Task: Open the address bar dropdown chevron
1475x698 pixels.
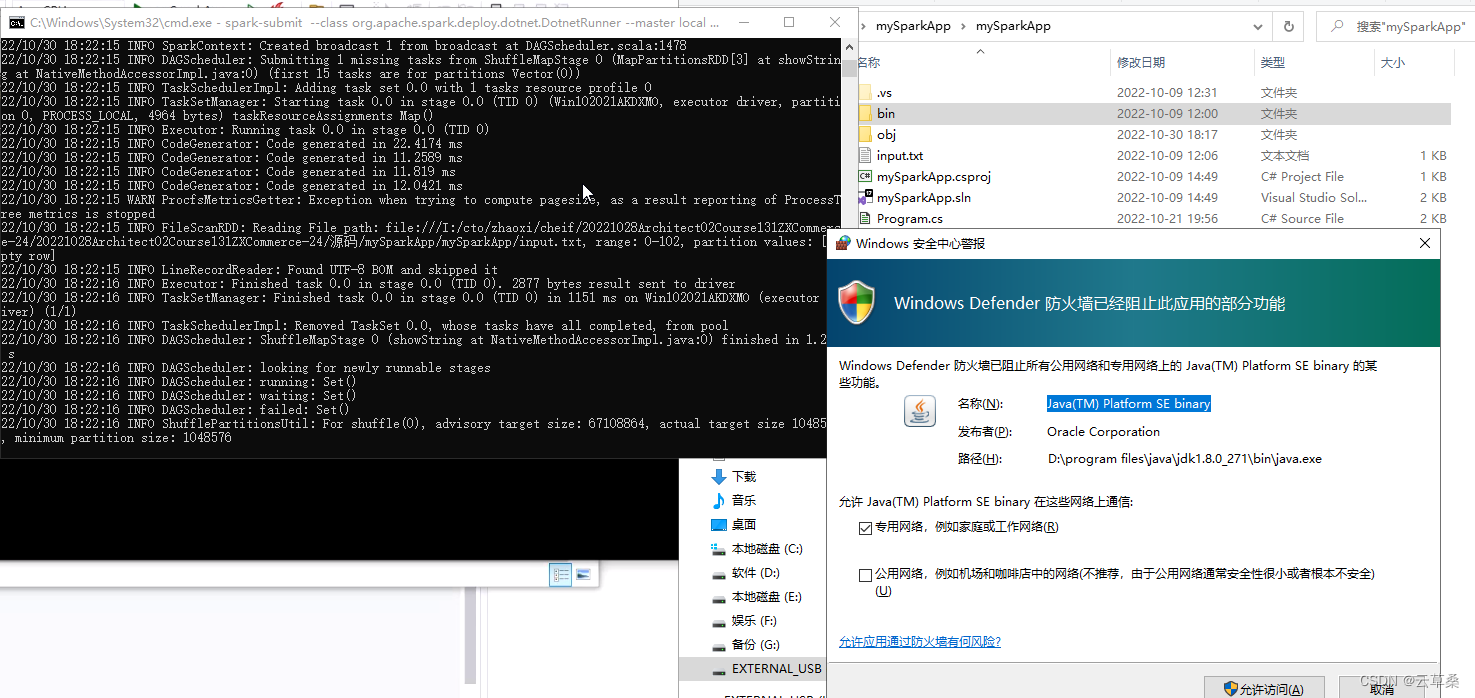Action: click(x=1258, y=26)
